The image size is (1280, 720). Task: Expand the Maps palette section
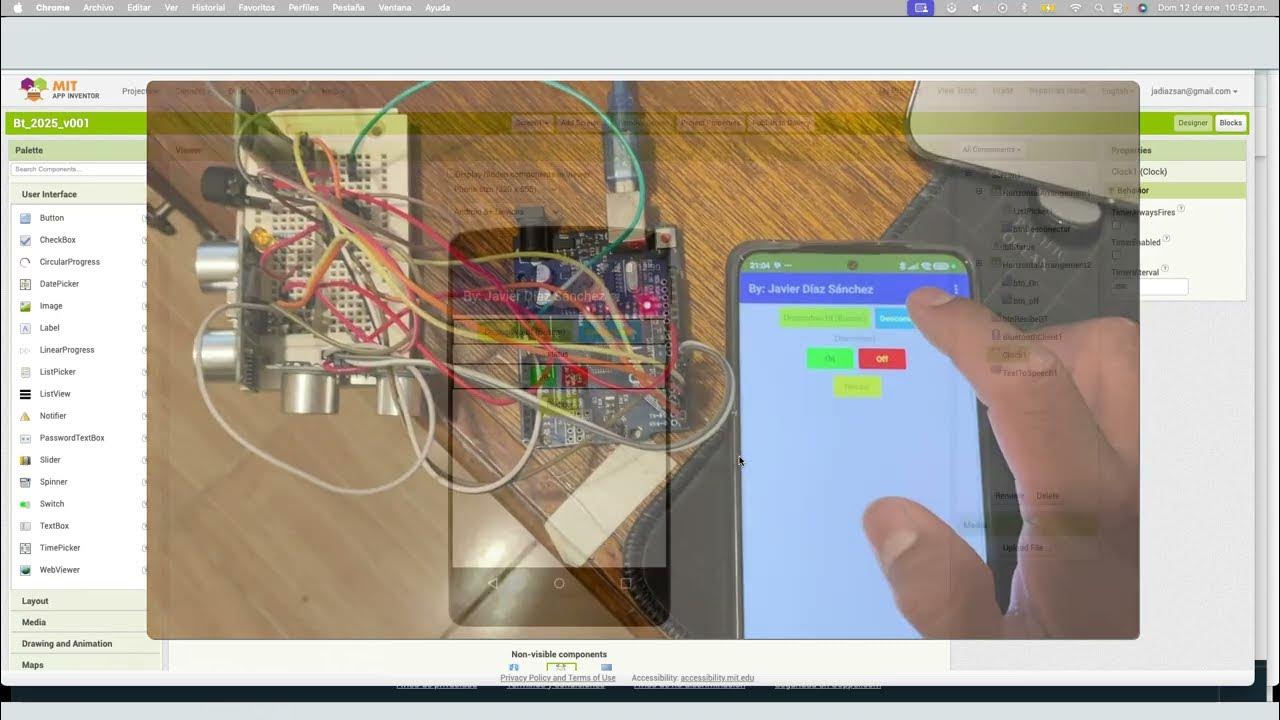pyautogui.click(x=84, y=664)
